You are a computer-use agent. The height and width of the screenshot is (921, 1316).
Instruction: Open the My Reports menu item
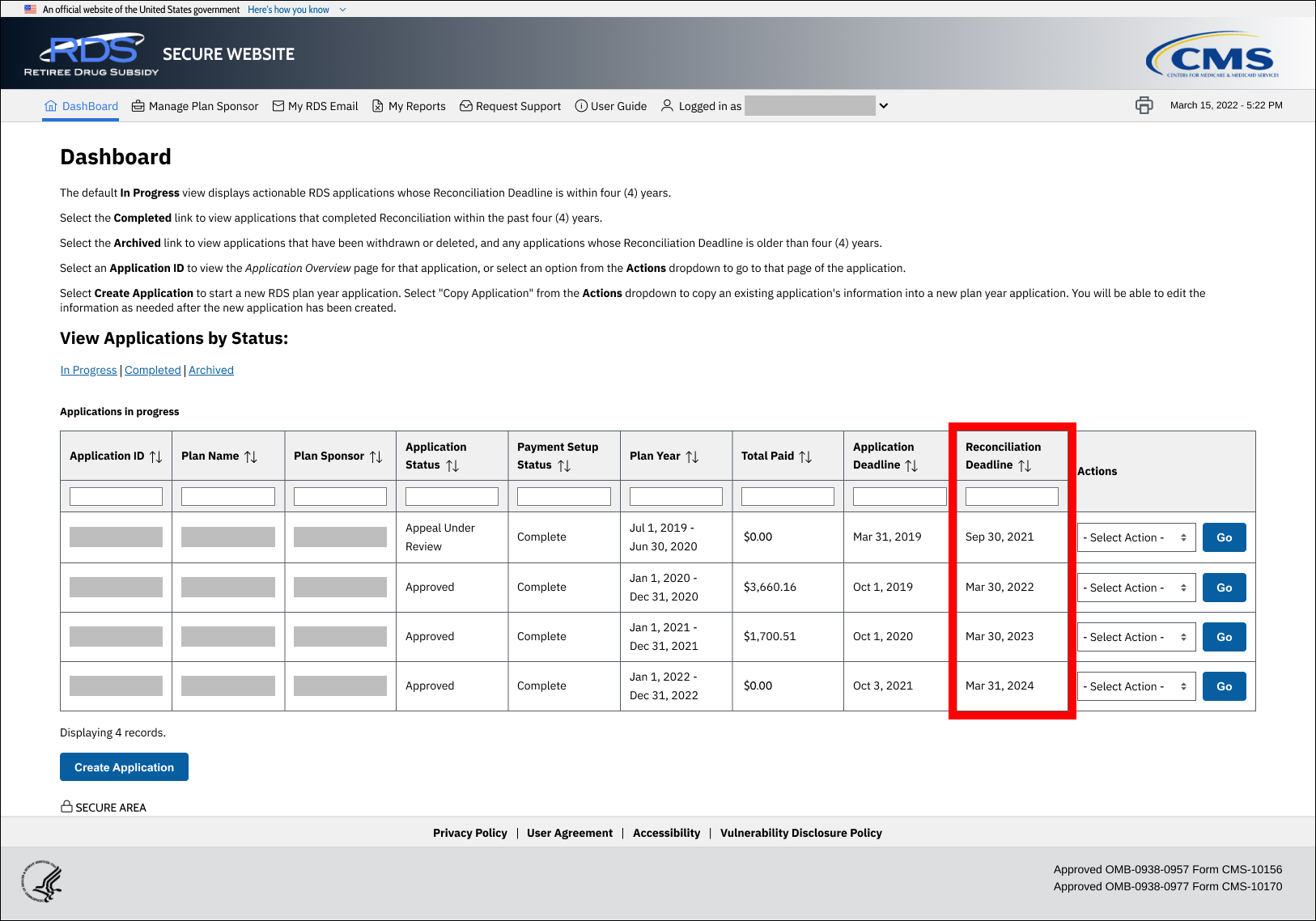click(409, 106)
